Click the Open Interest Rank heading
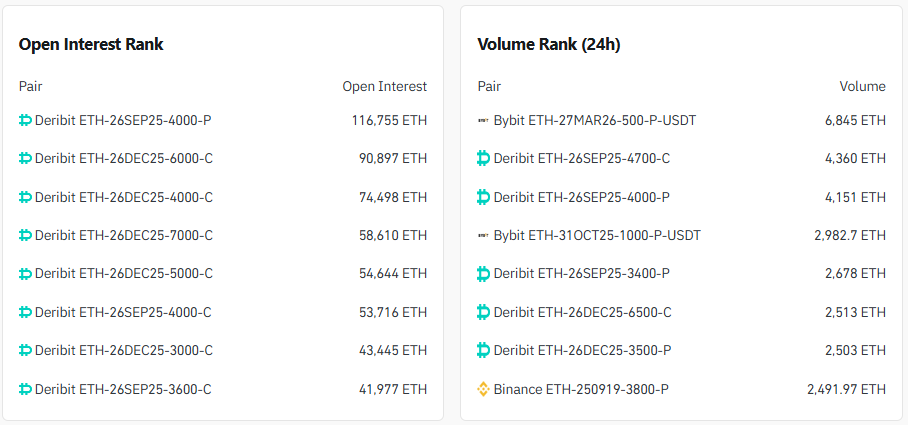This screenshot has width=908, height=425. pos(91,45)
